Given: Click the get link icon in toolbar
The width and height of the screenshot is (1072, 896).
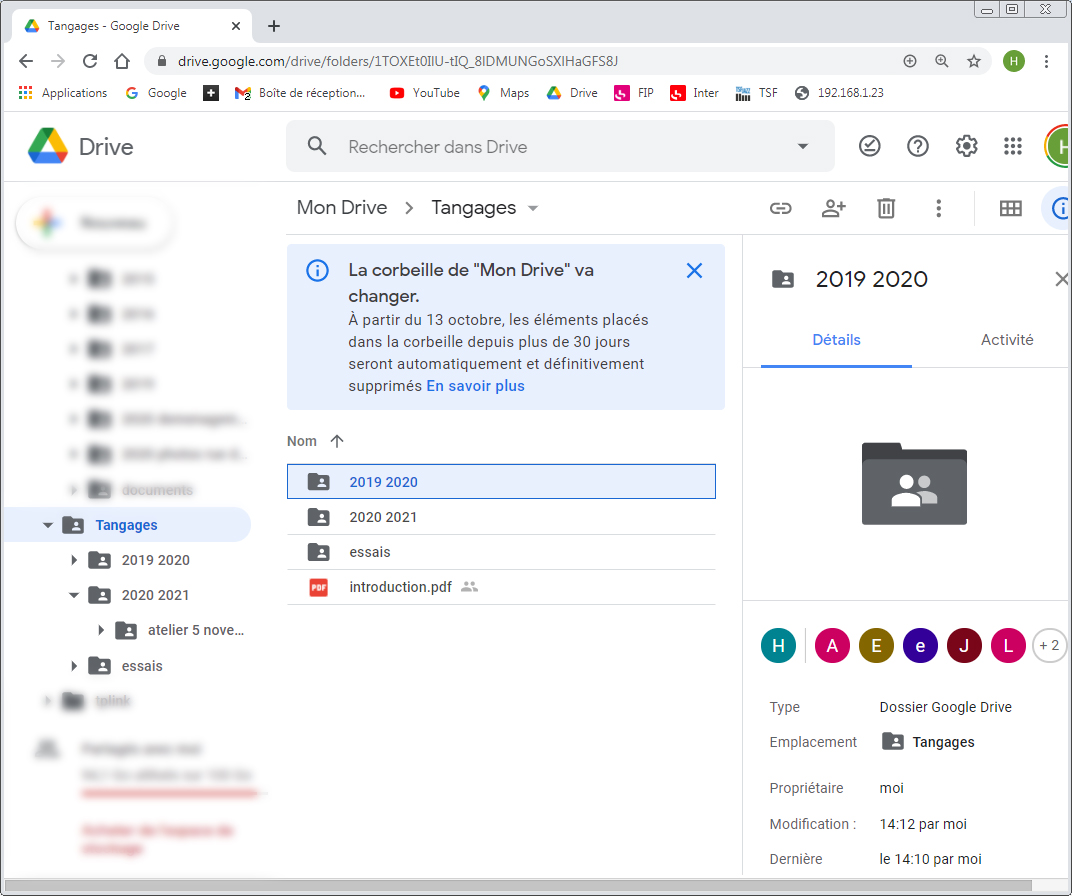Looking at the screenshot, I should tap(780, 208).
